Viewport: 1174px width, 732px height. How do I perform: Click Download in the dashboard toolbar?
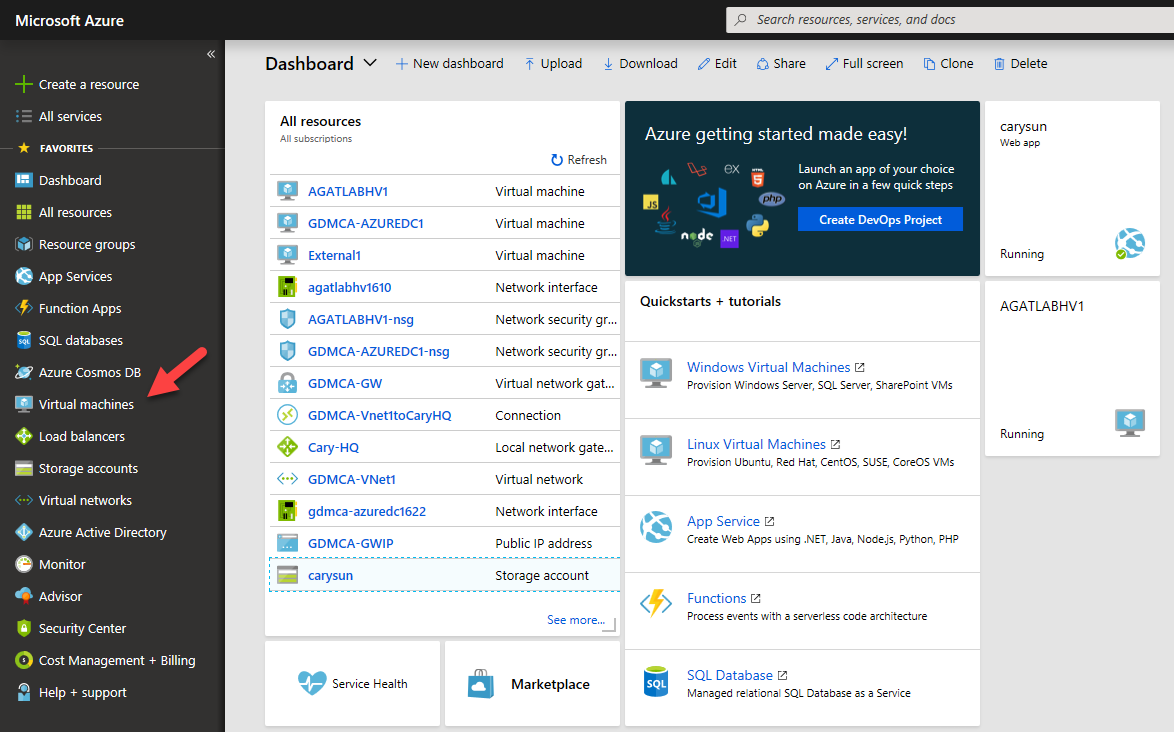pyautogui.click(x=640, y=64)
